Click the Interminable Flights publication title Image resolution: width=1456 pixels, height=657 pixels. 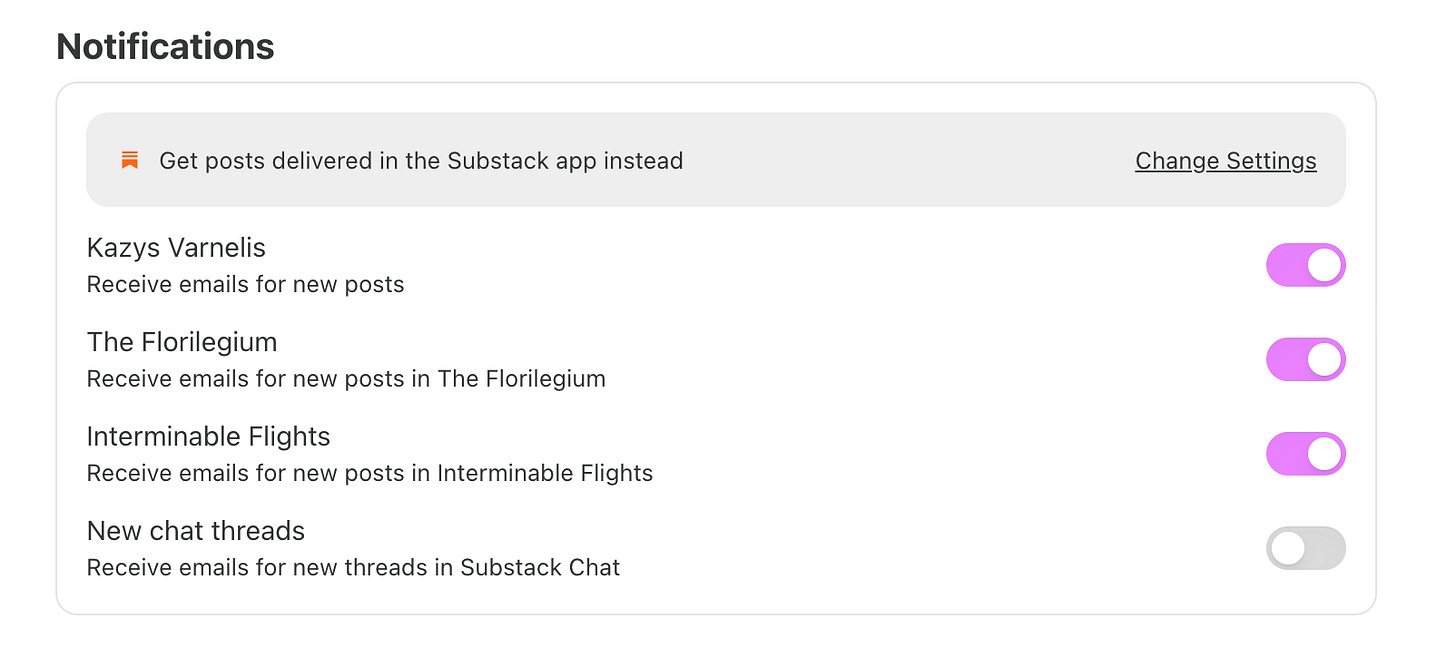(208, 436)
